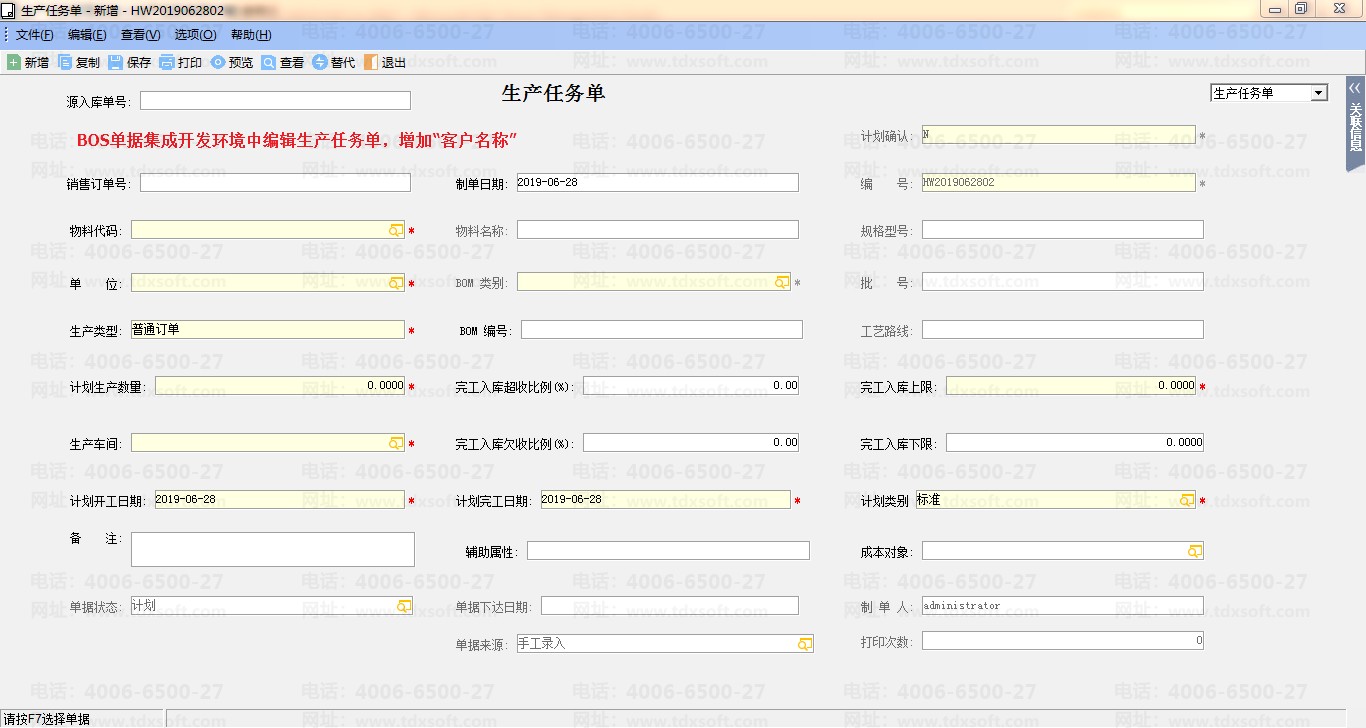
Task: Open lookup icon in 成本对象 field
Action: [x=1195, y=551]
